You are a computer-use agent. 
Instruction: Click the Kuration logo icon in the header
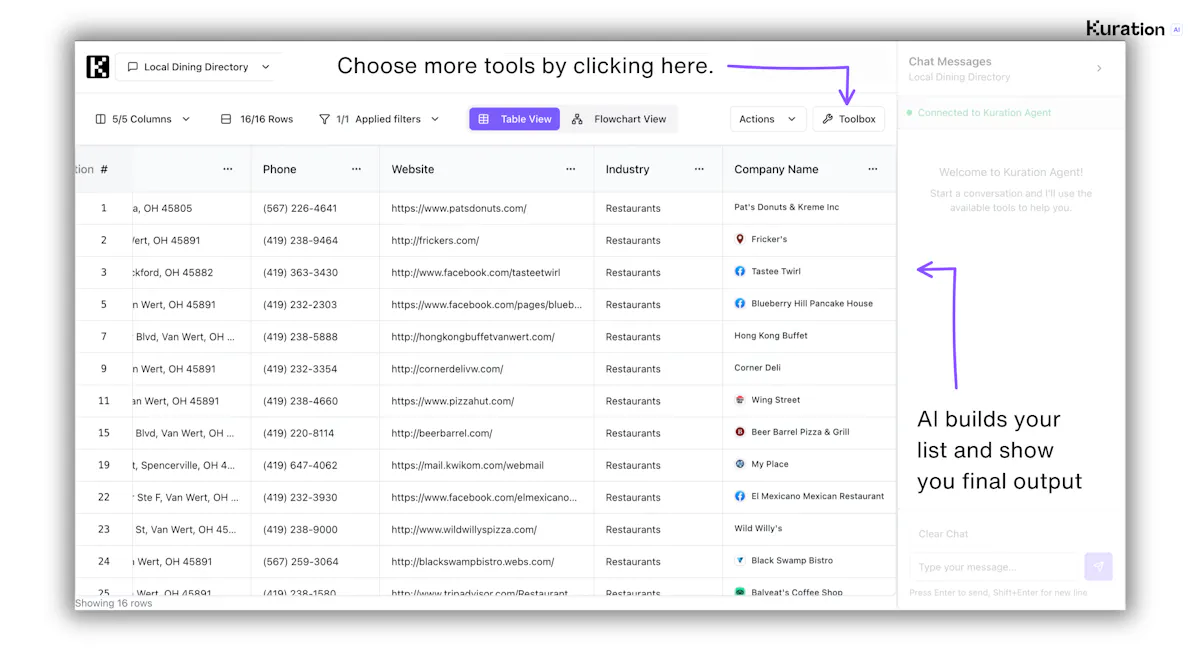point(98,67)
